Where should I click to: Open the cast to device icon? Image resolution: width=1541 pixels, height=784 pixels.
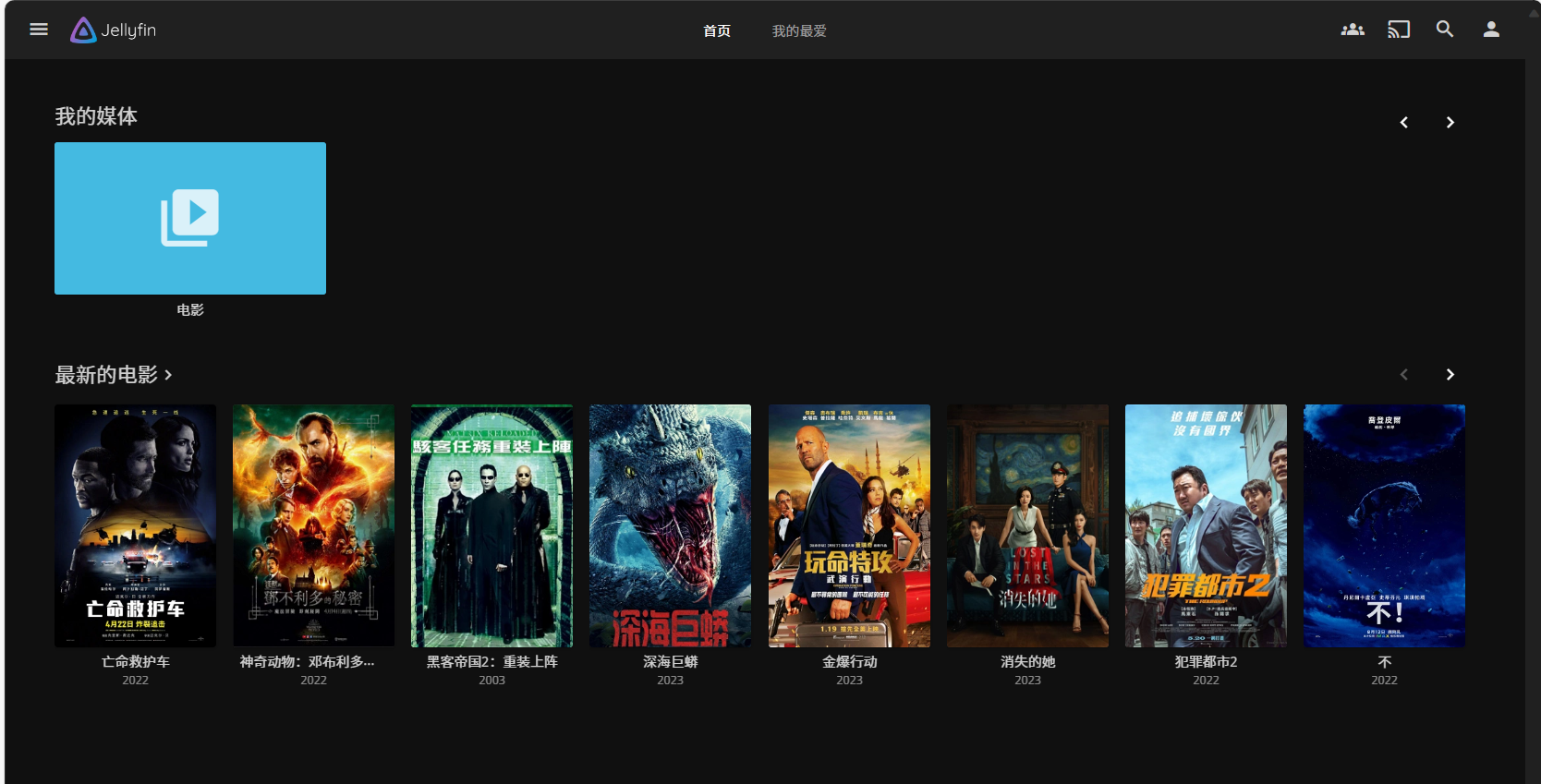point(1399,30)
